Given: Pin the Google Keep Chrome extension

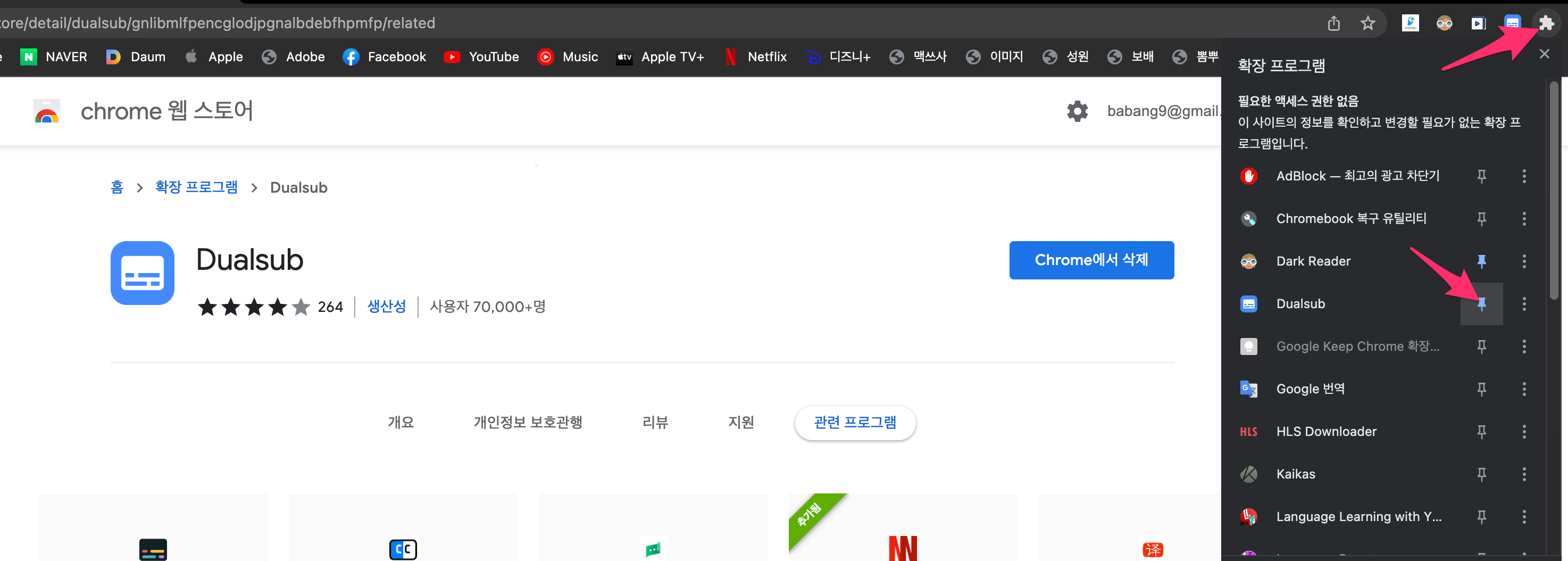Looking at the screenshot, I should (x=1481, y=346).
